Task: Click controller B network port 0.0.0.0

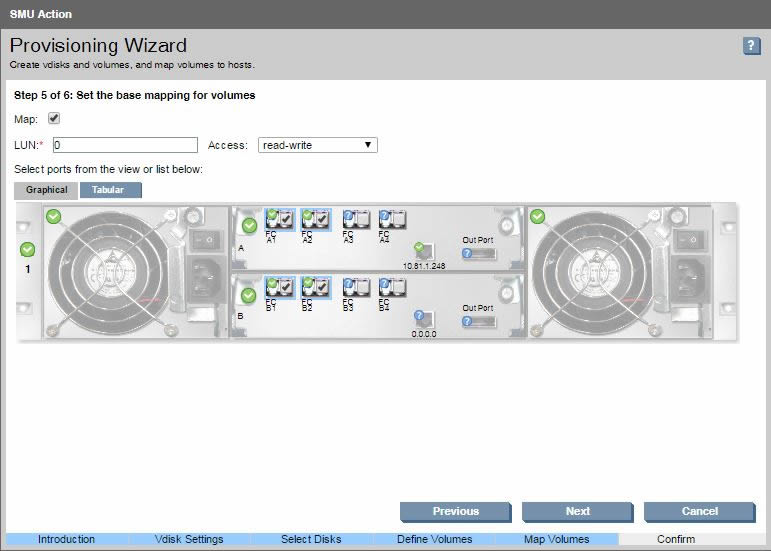Action: (x=424, y=319)
